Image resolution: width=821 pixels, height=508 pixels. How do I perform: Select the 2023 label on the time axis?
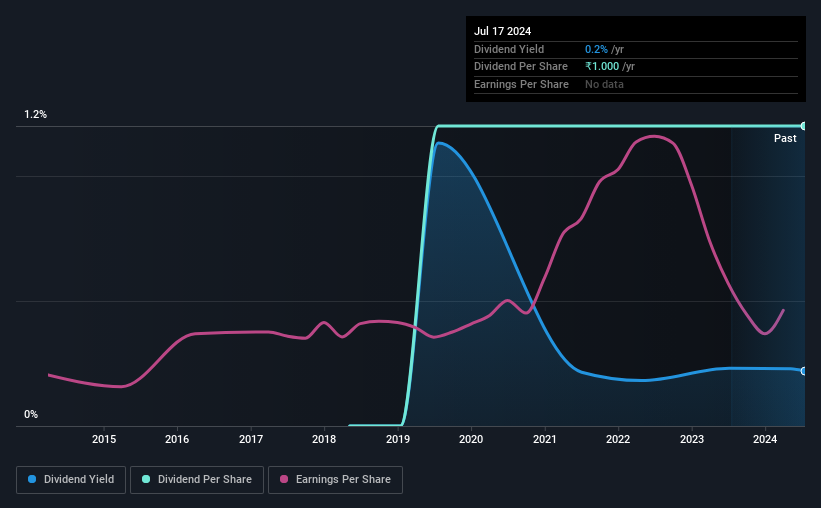tap(692, 439)
